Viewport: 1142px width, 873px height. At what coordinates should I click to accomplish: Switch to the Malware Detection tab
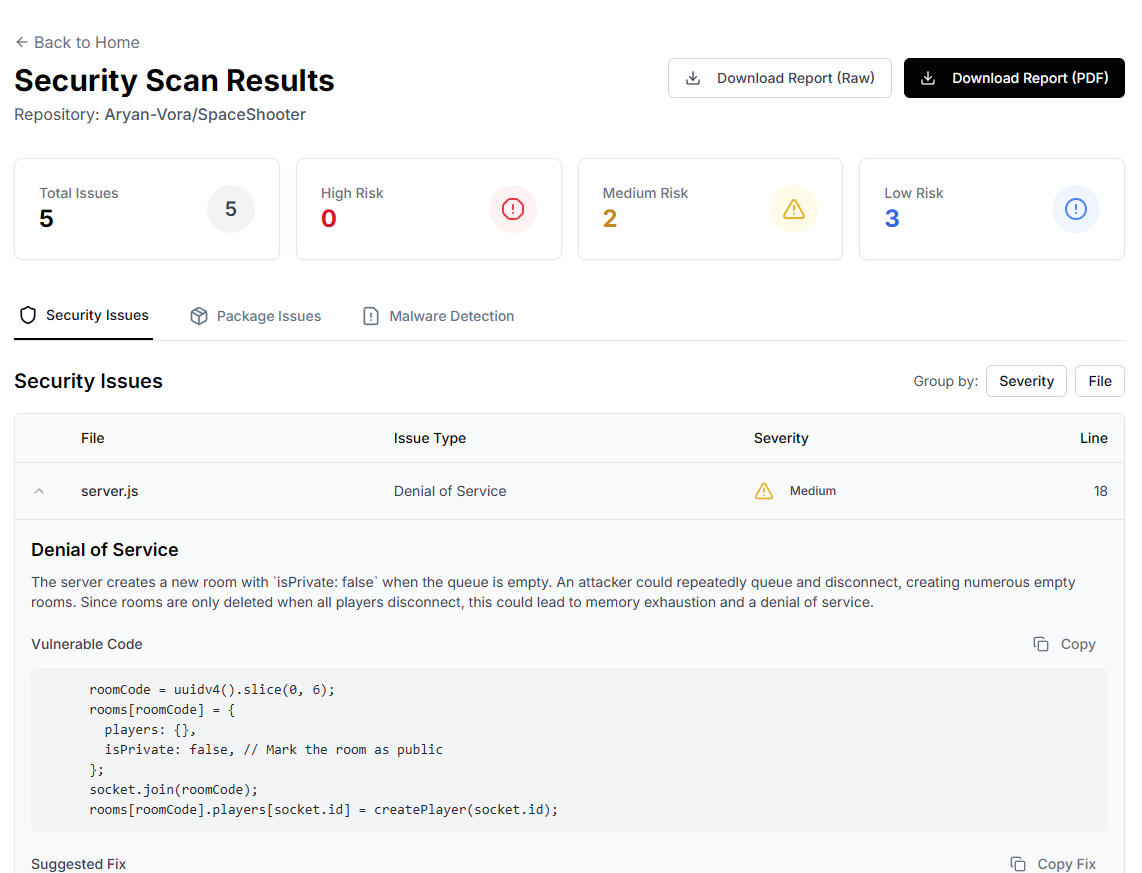438,316
